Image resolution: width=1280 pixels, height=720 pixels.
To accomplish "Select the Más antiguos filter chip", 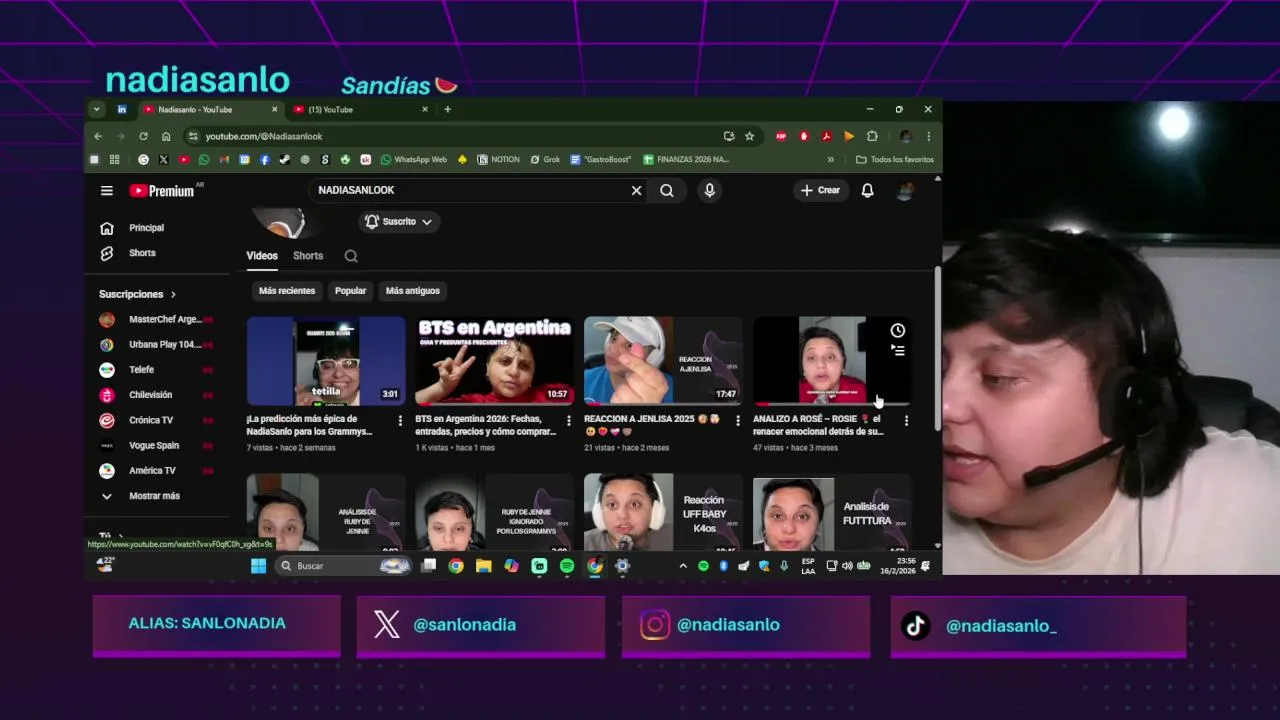I will click(413, 291).
